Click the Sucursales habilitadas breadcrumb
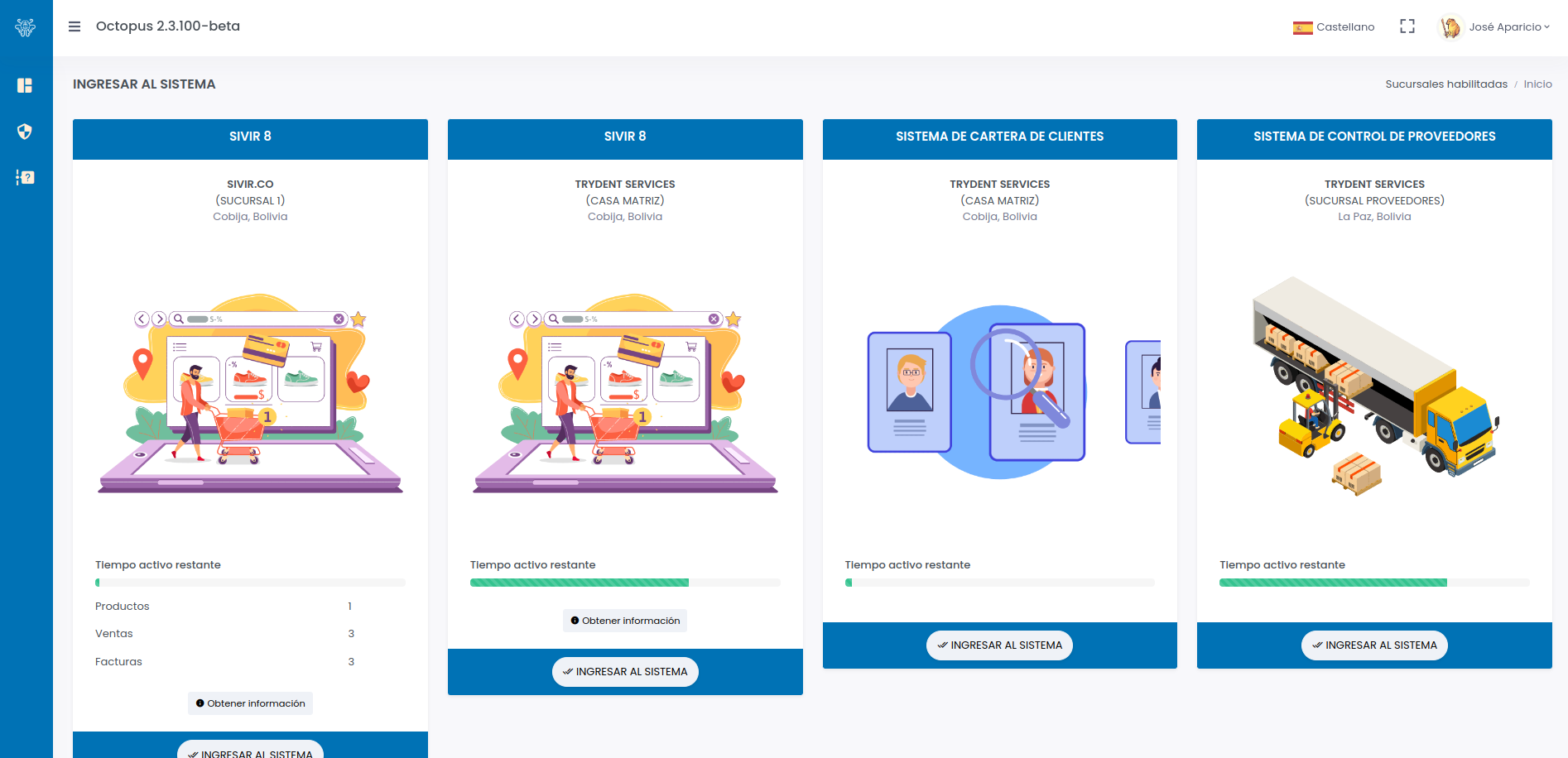Image resolution: width=1568 pixels, height=758 pixels. (1445, 84)
